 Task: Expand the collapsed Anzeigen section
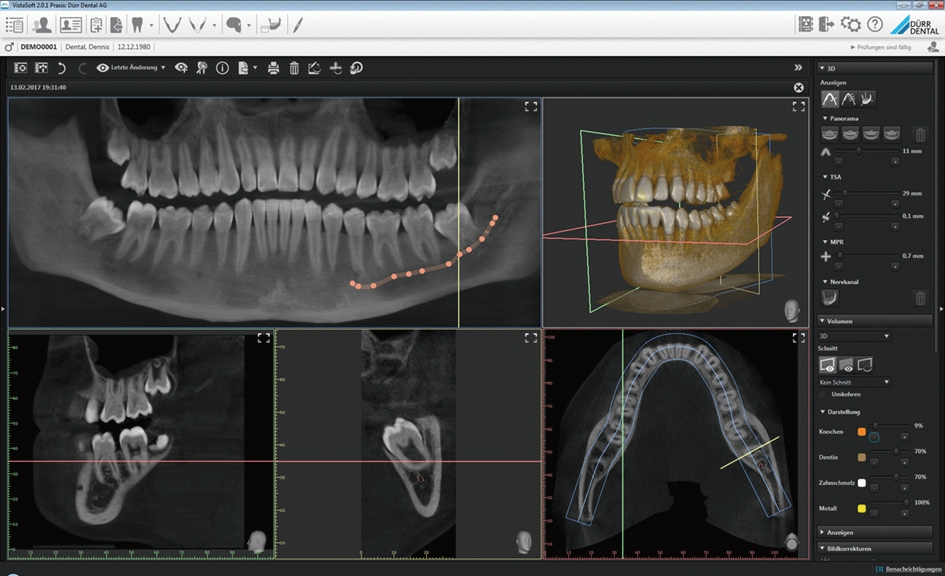(x=875, y=533)
